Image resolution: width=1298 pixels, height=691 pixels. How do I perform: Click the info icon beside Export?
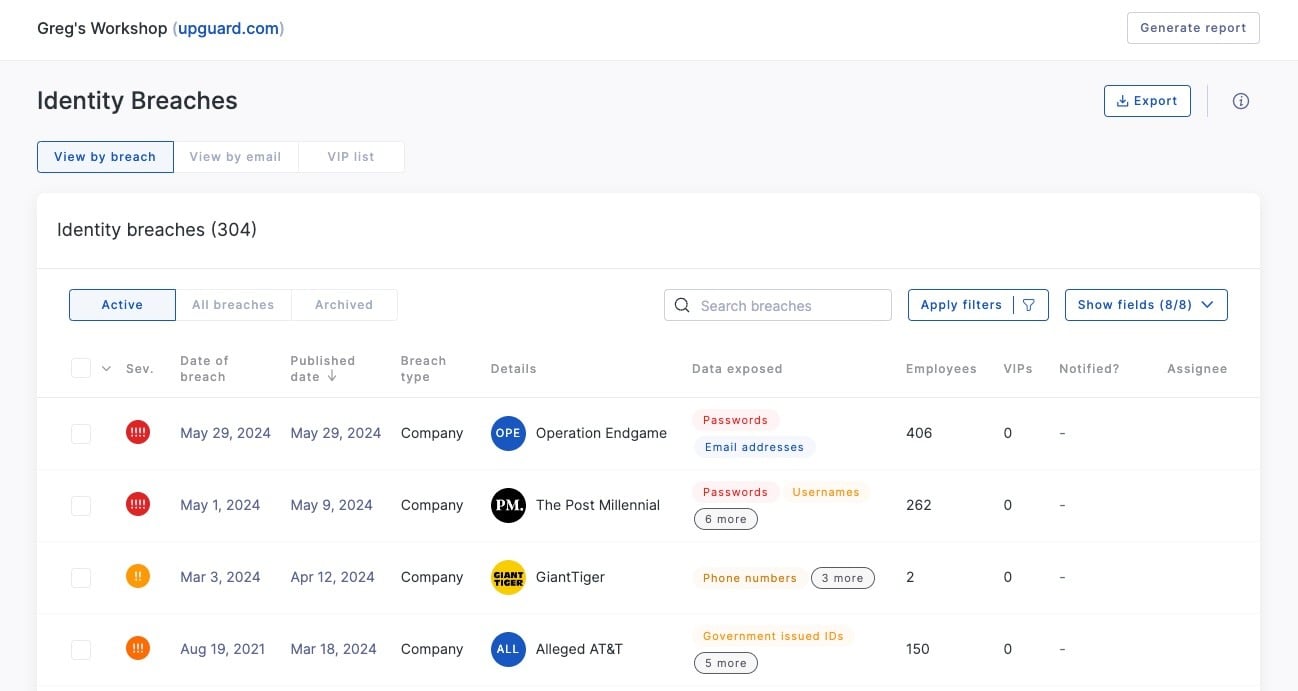1240,101
